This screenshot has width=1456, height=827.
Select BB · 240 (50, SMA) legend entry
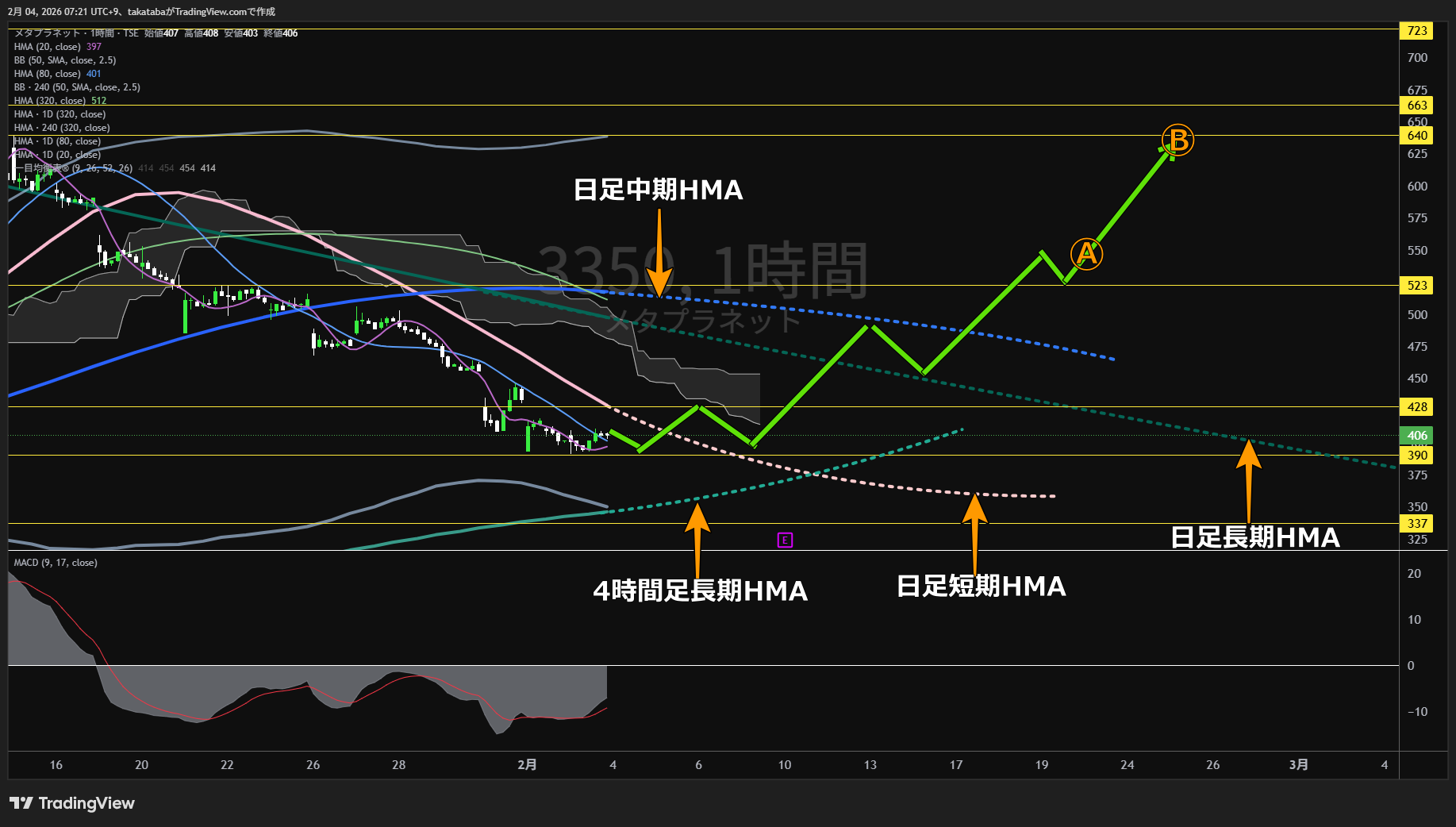tap(77, 87)
